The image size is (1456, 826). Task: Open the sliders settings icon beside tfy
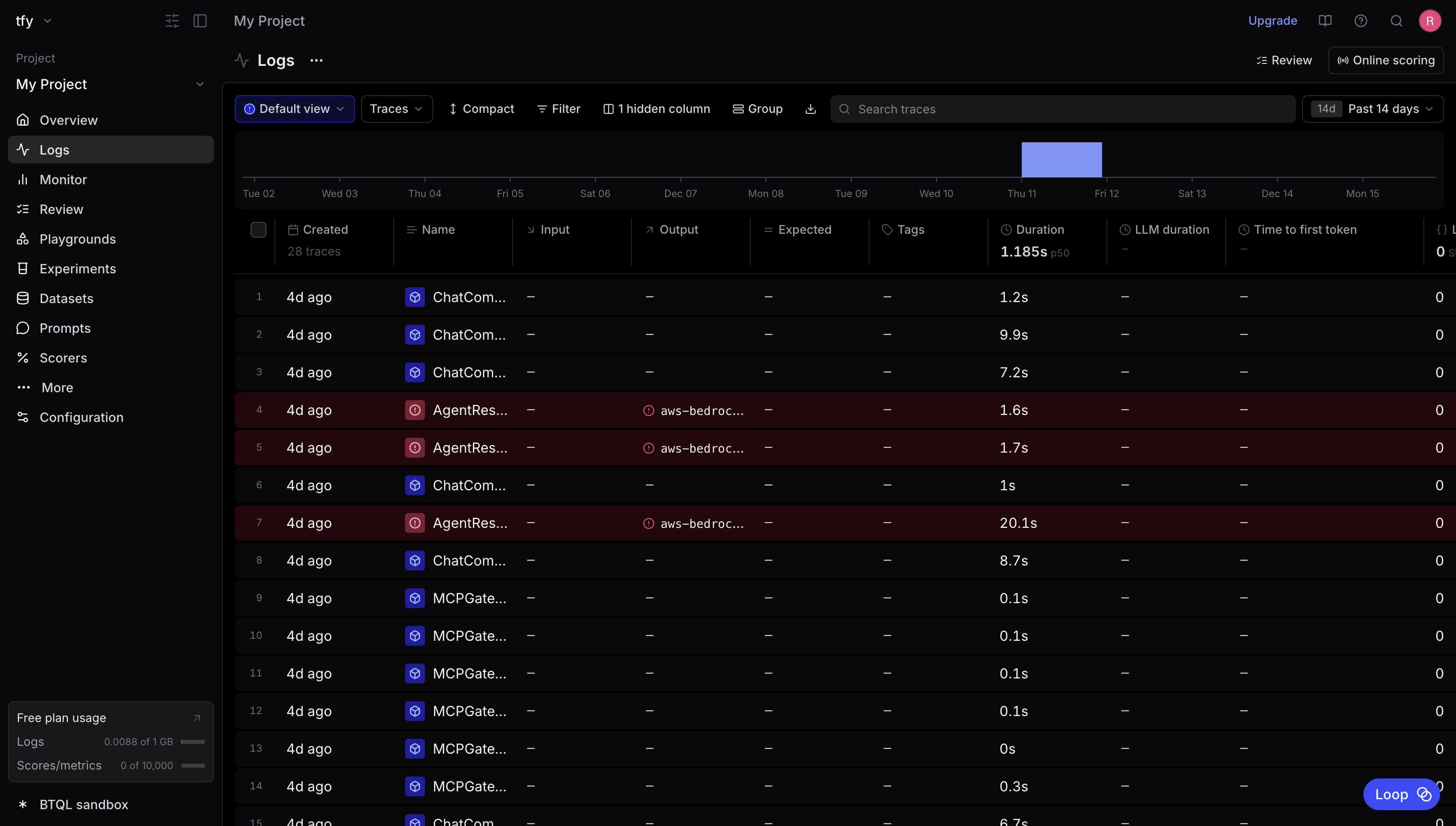[x=172, y=21]
